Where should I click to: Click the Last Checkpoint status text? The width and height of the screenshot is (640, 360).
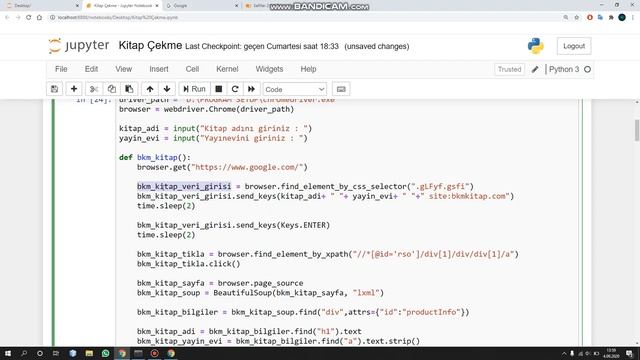pos(262,47)
